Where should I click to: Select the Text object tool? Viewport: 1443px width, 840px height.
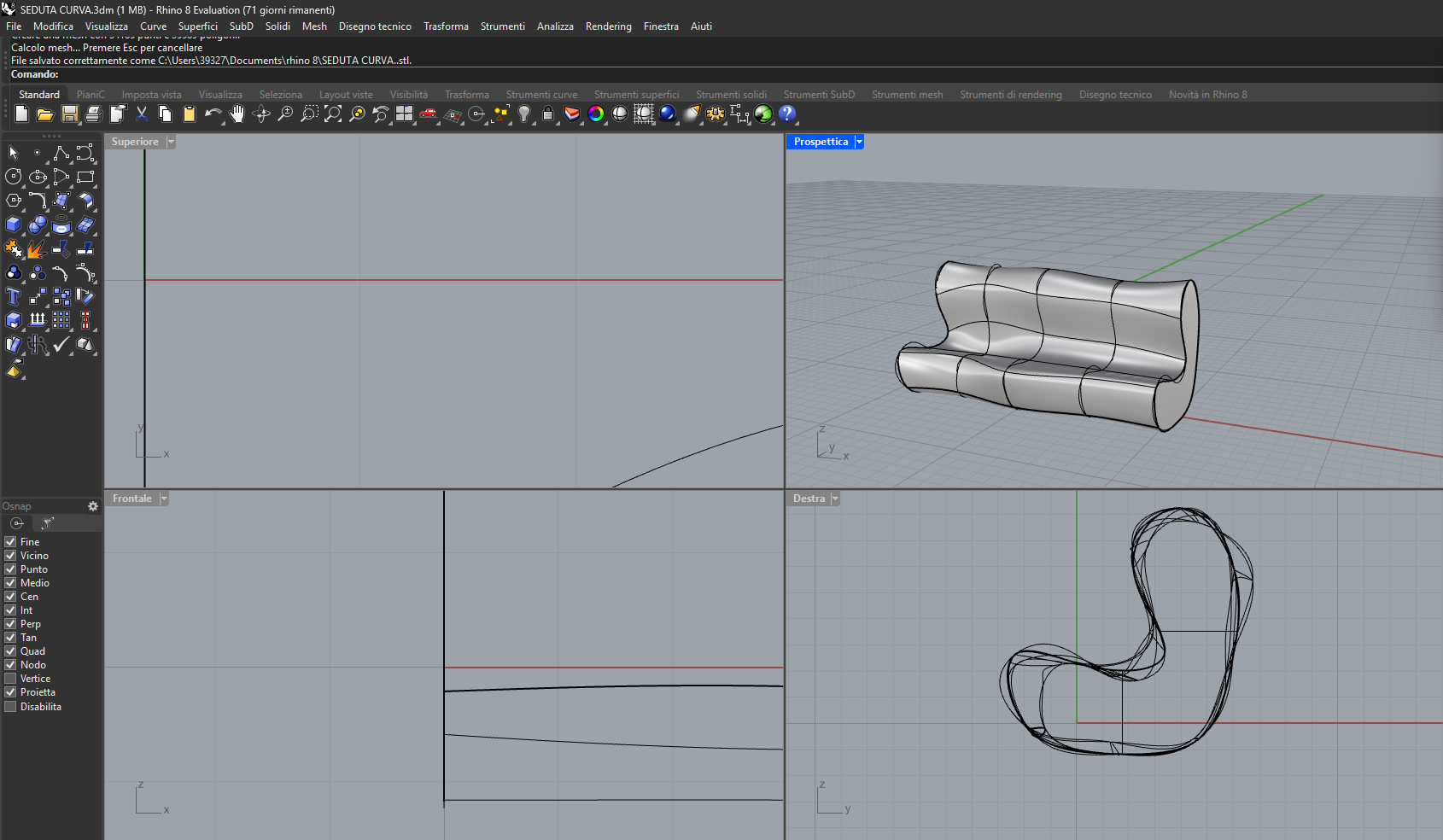tap(14, 296)
